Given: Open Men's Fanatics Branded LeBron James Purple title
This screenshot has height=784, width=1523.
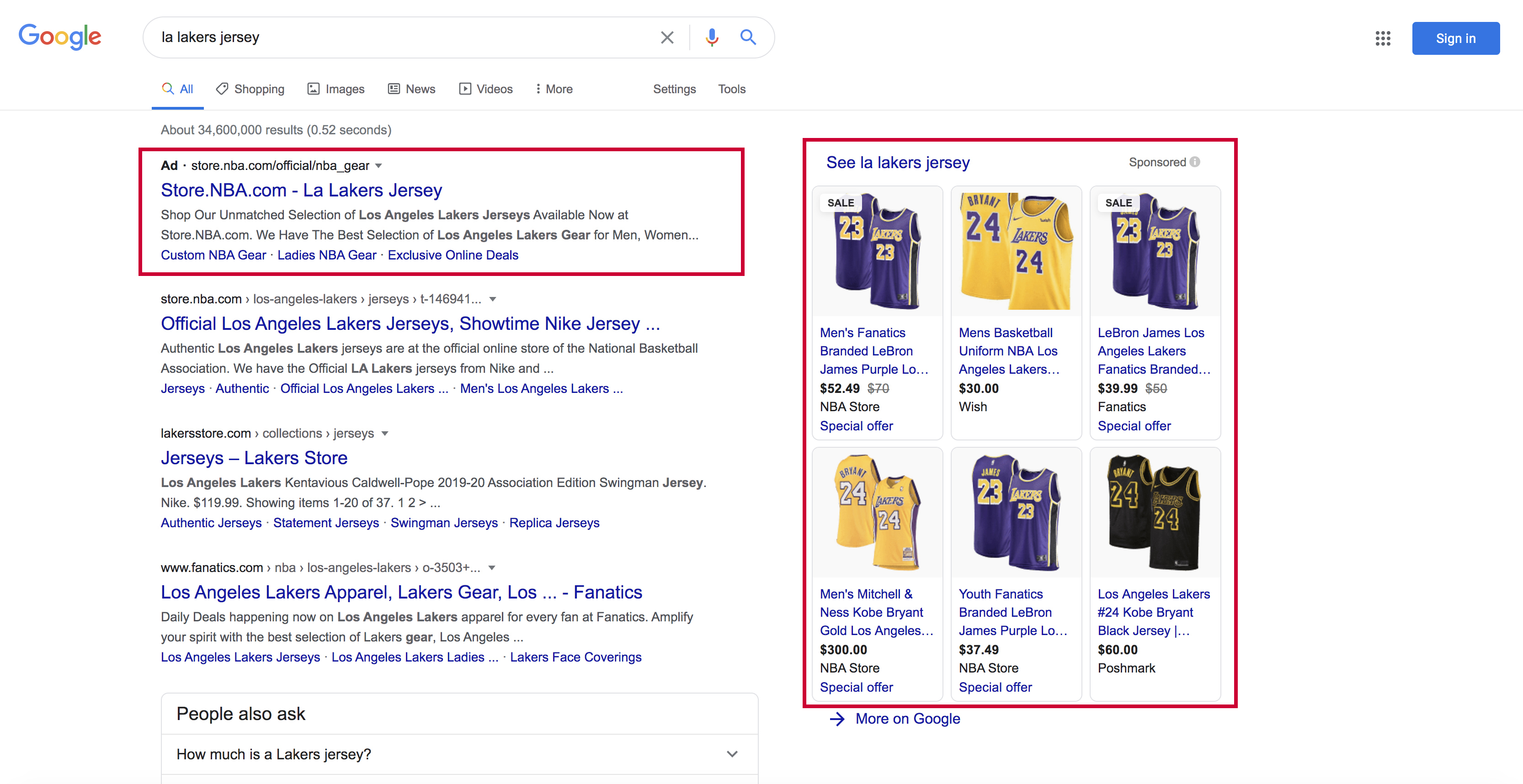Looking at the screenshot, I should [x=874, y=351].
